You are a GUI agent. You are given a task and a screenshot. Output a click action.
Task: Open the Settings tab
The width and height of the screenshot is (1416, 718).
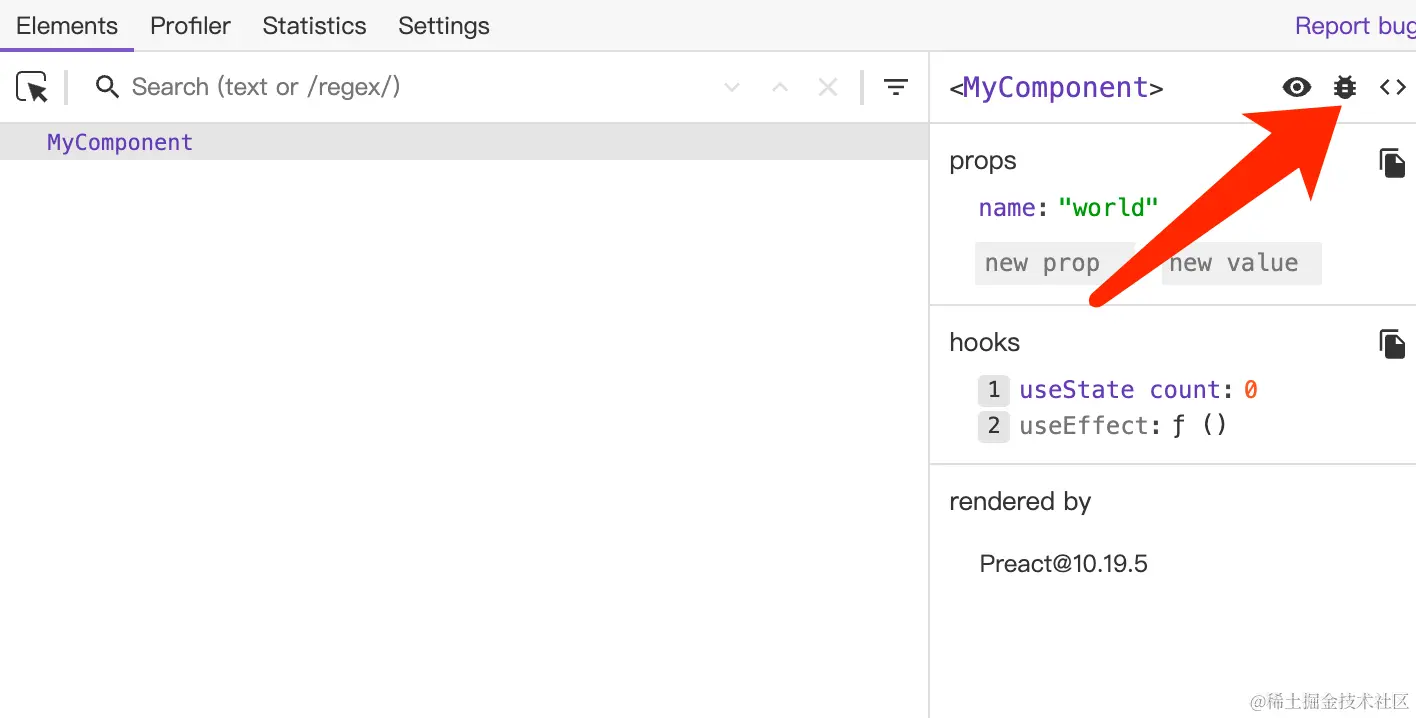444,26
